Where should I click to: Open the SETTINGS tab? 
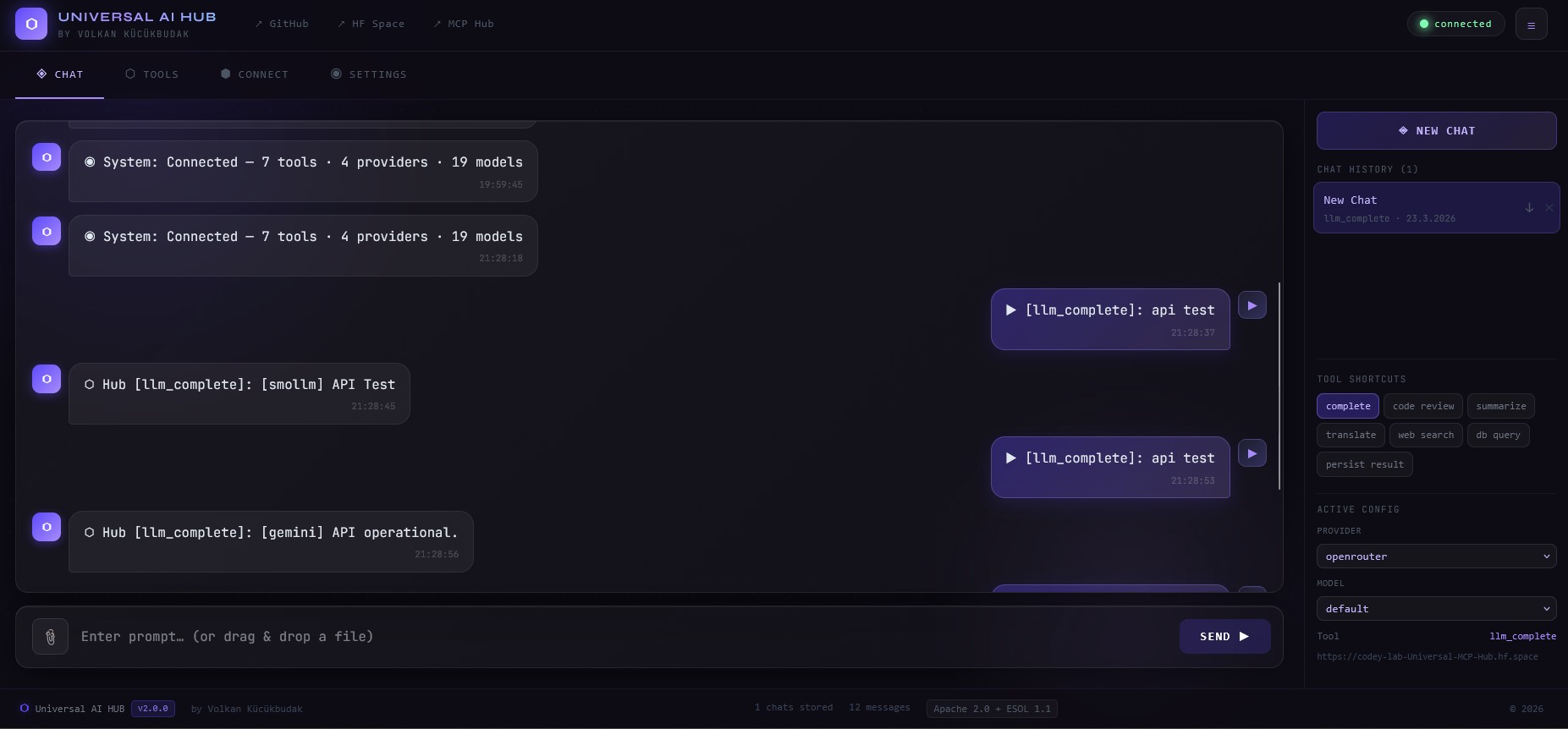pos(369,74)
